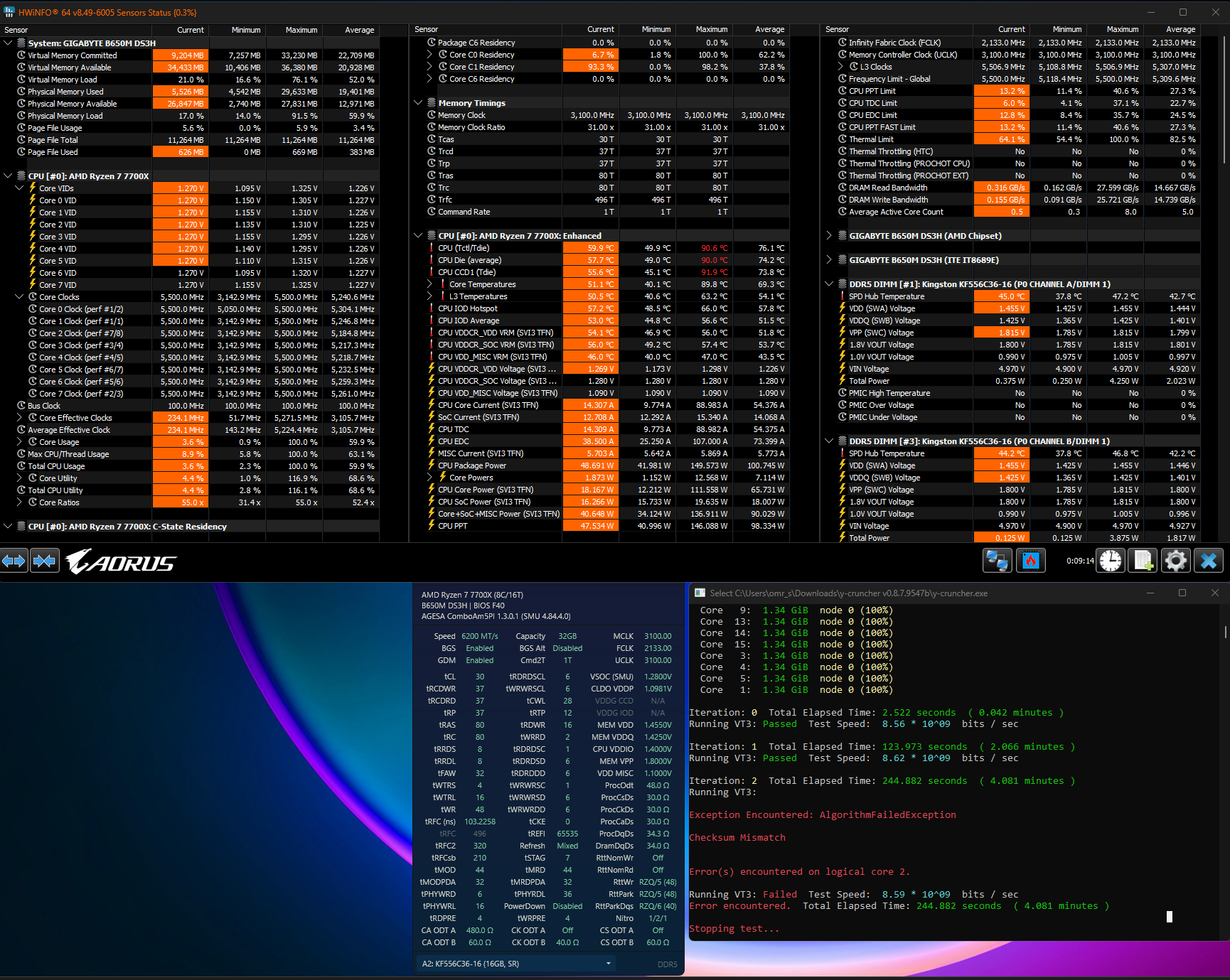Click the blue X close sensors icon
The width and height of the screenshot is (1230, 980).
click(x=1209, y=561)
